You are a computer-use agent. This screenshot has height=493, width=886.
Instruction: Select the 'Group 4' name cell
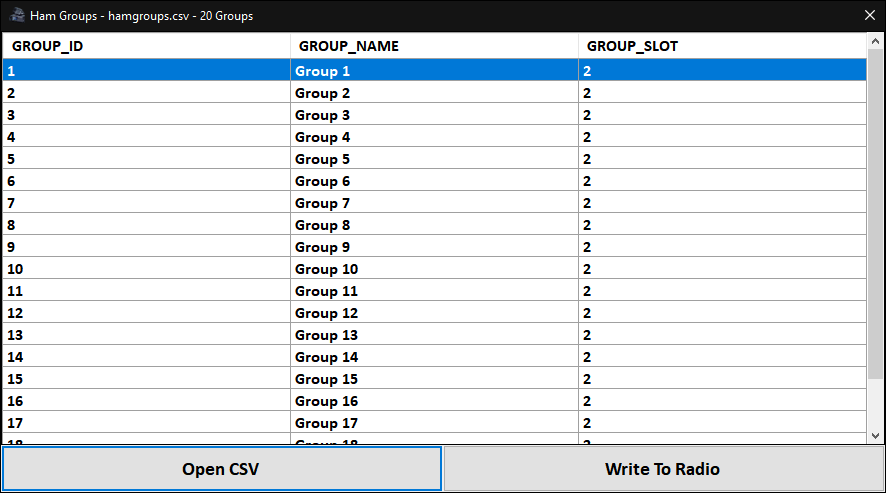pos(435,137)
